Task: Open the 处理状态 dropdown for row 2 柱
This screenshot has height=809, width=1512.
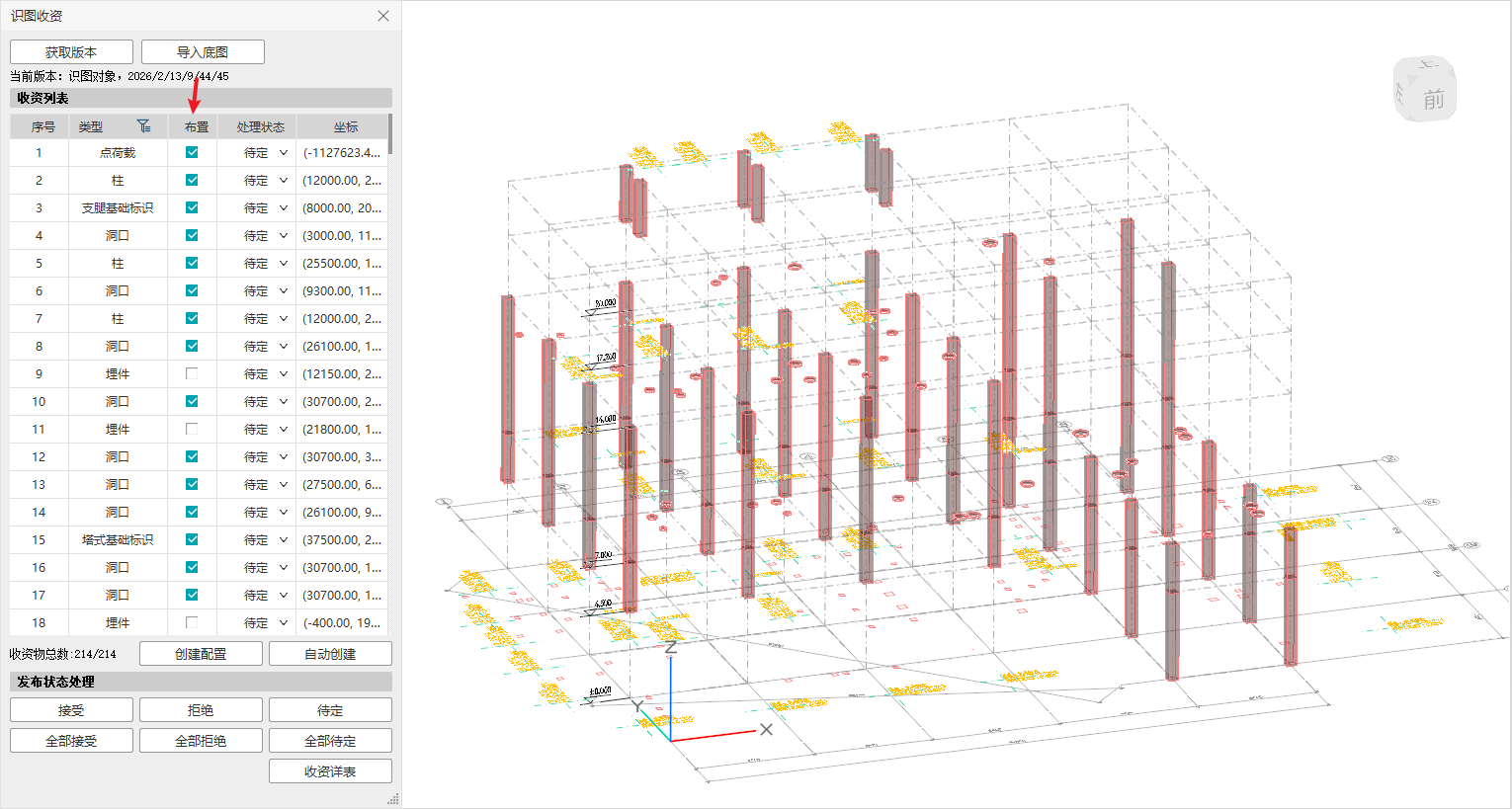Action: pyautogui.click(x=283, y=181)
